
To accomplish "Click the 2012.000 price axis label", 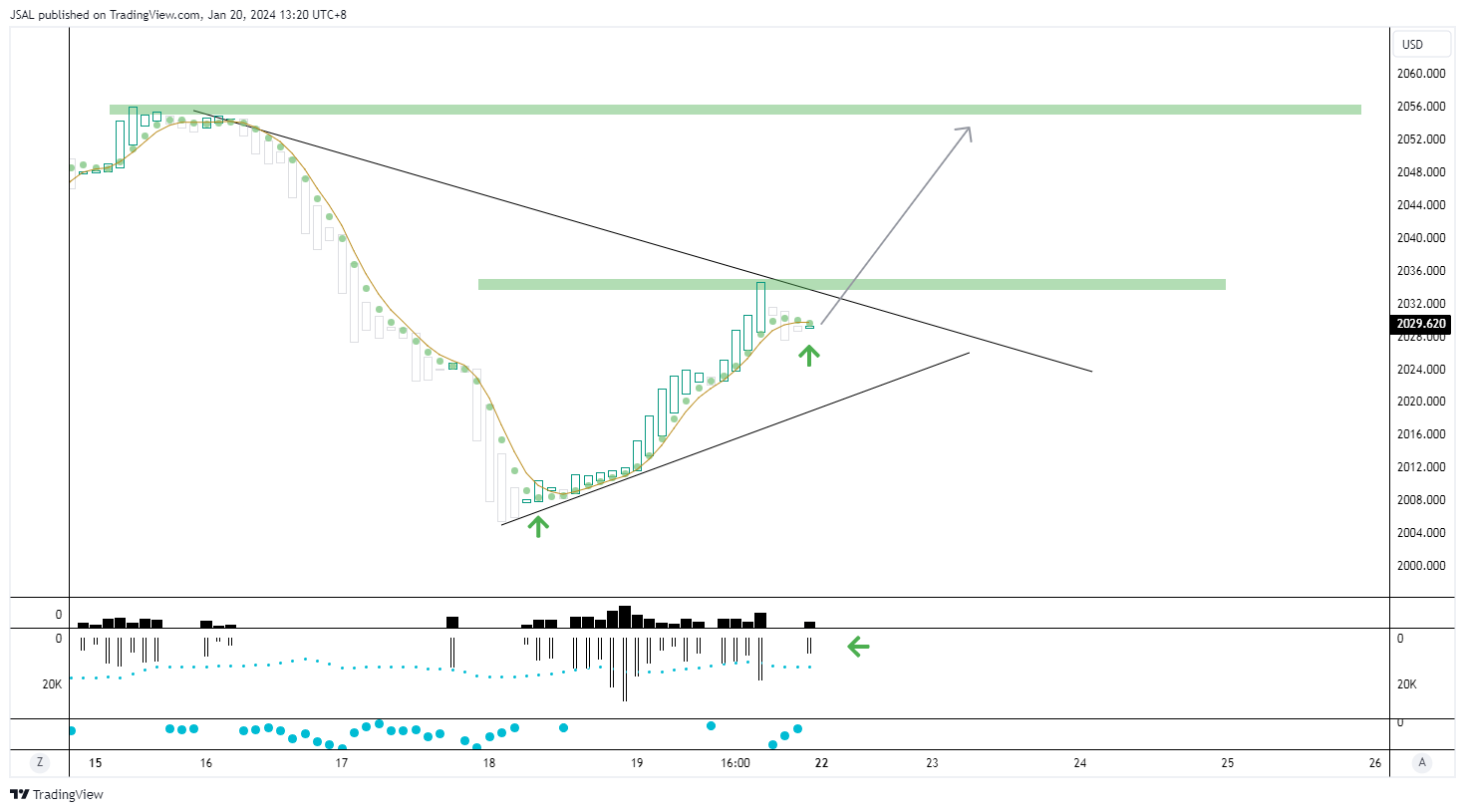I will click(1421, 467).
